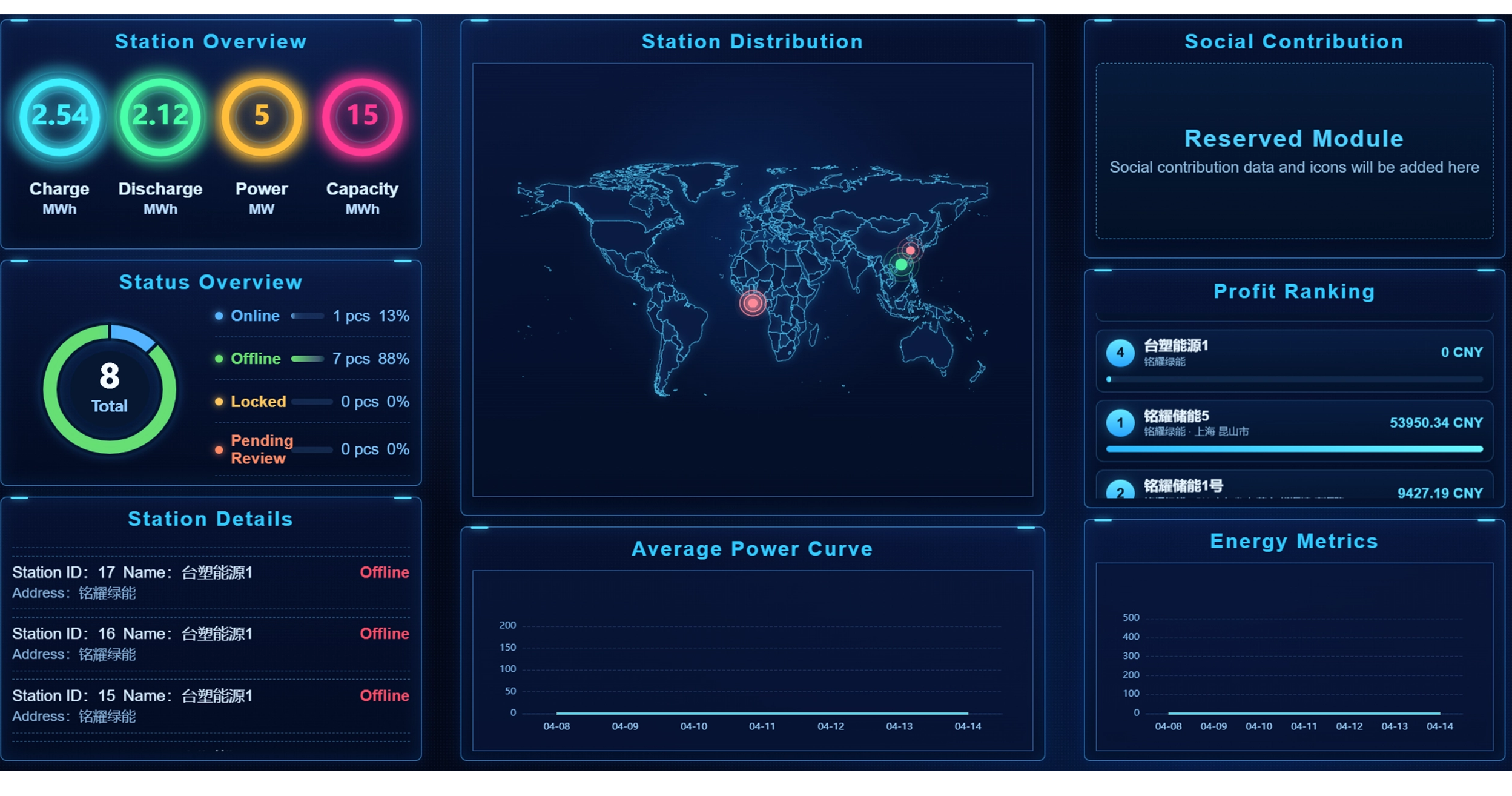Click rank 4 badge beside 台塑能源1
The height and width of the screenshot is (796, 1512).
click(1120, 353)
